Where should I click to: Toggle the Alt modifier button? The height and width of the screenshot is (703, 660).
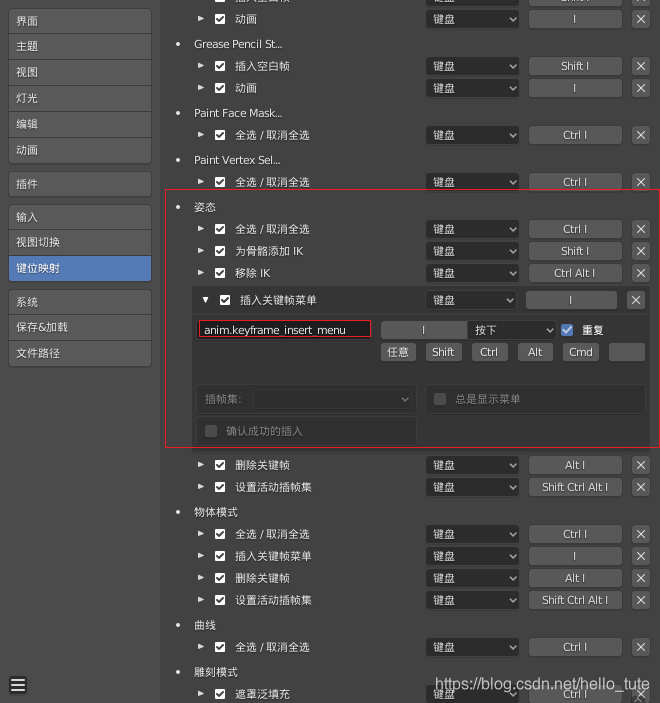(535, 352)
